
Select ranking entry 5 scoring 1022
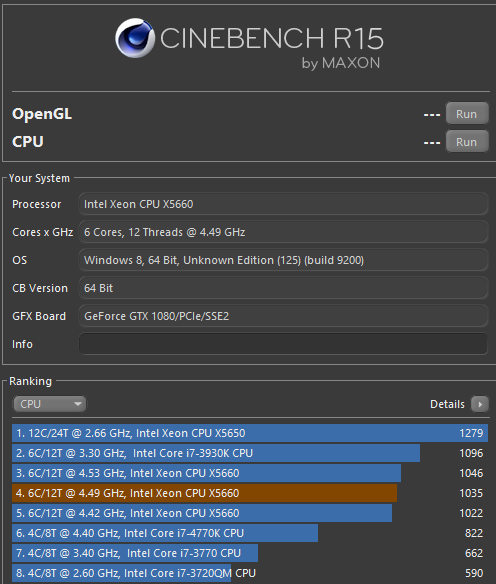[x=250, y=513]
